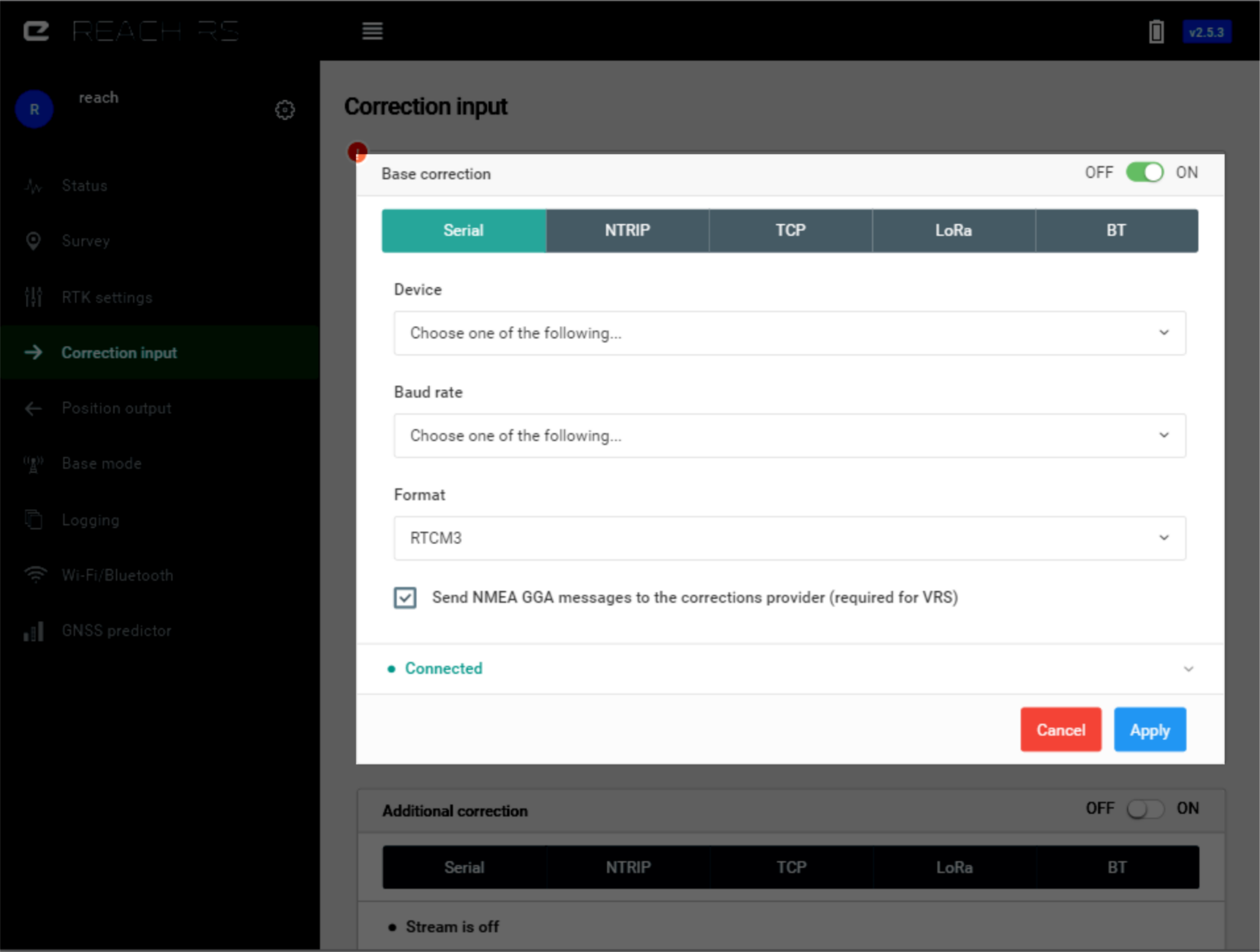1260x952 pixels.
Task: Click the Connected status text
Action: (x=443, y=669)
